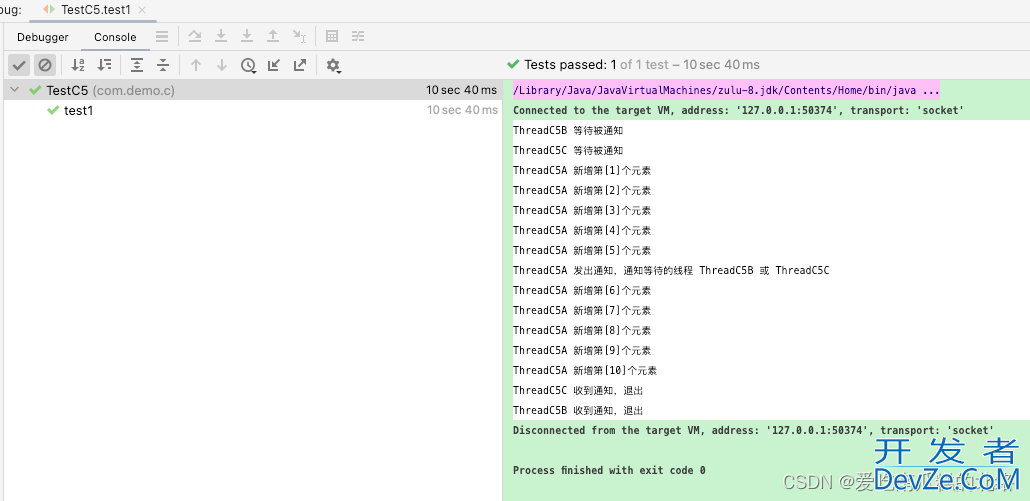Click Export Test Results icon
The height and width of the screenshot is (501, 1030).
[x=300, y=65]
